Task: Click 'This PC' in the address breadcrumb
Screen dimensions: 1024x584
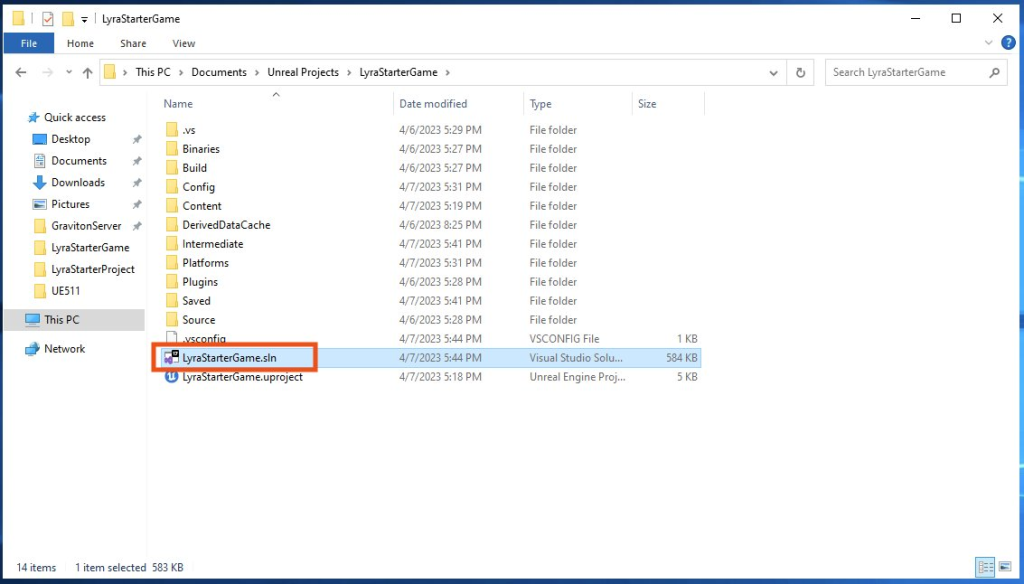Action: point(153,73)
